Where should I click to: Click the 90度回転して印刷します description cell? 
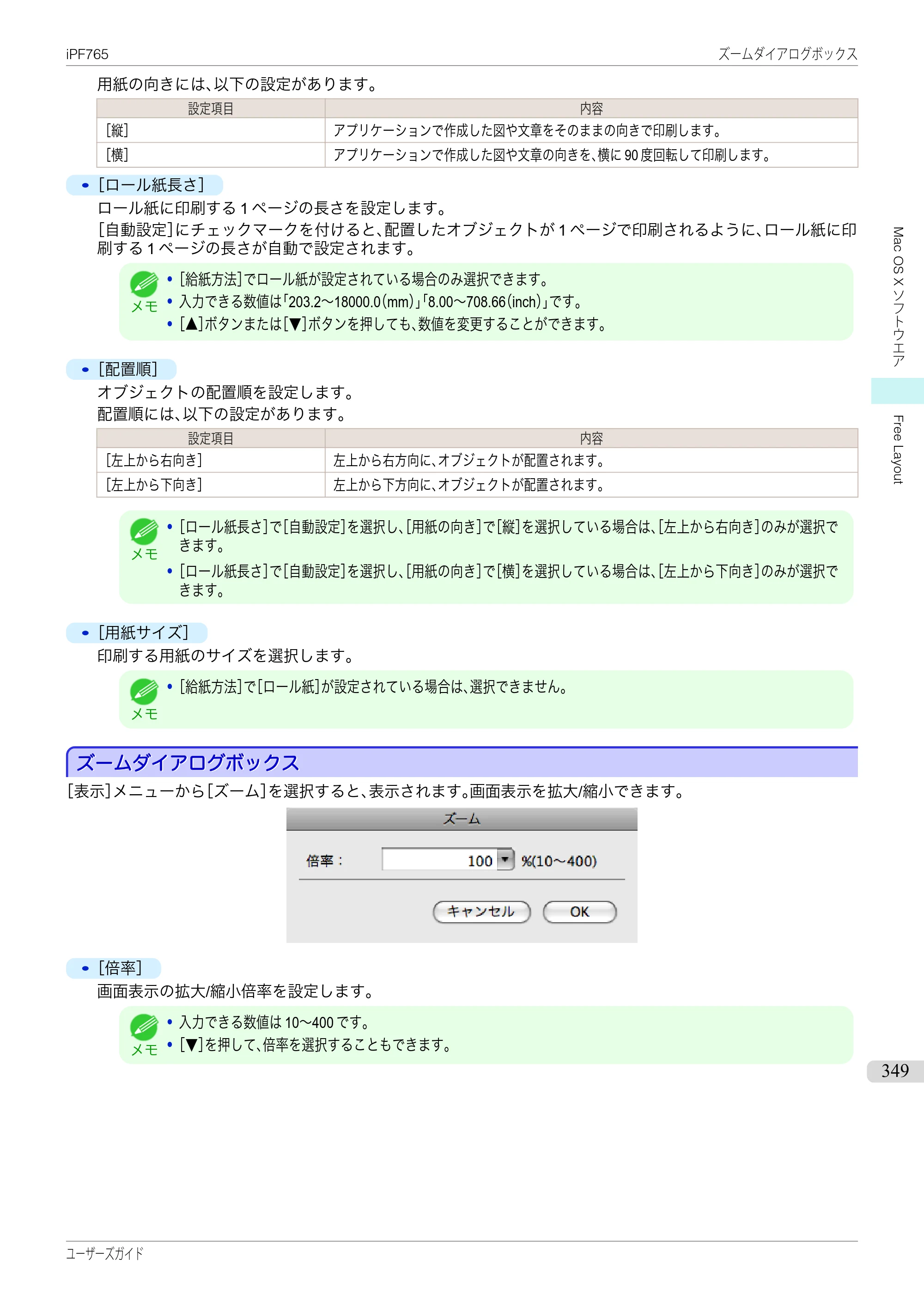pyautogui.click(x=591, y=155)
